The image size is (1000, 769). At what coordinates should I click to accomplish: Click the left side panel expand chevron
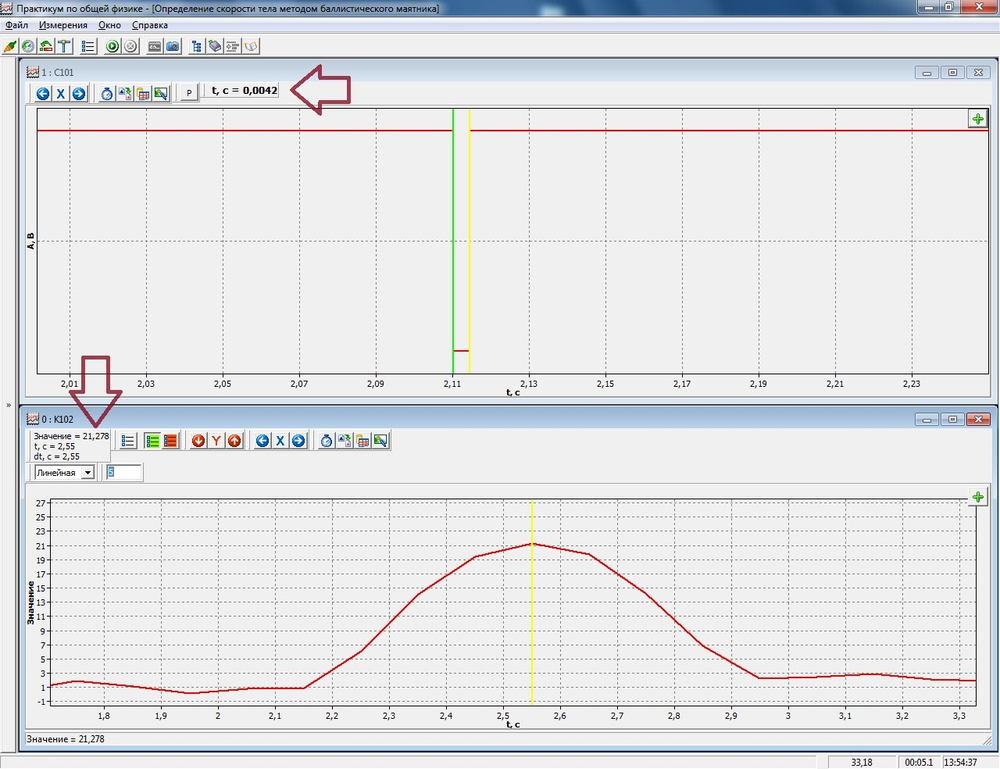(x=9, y=408)
